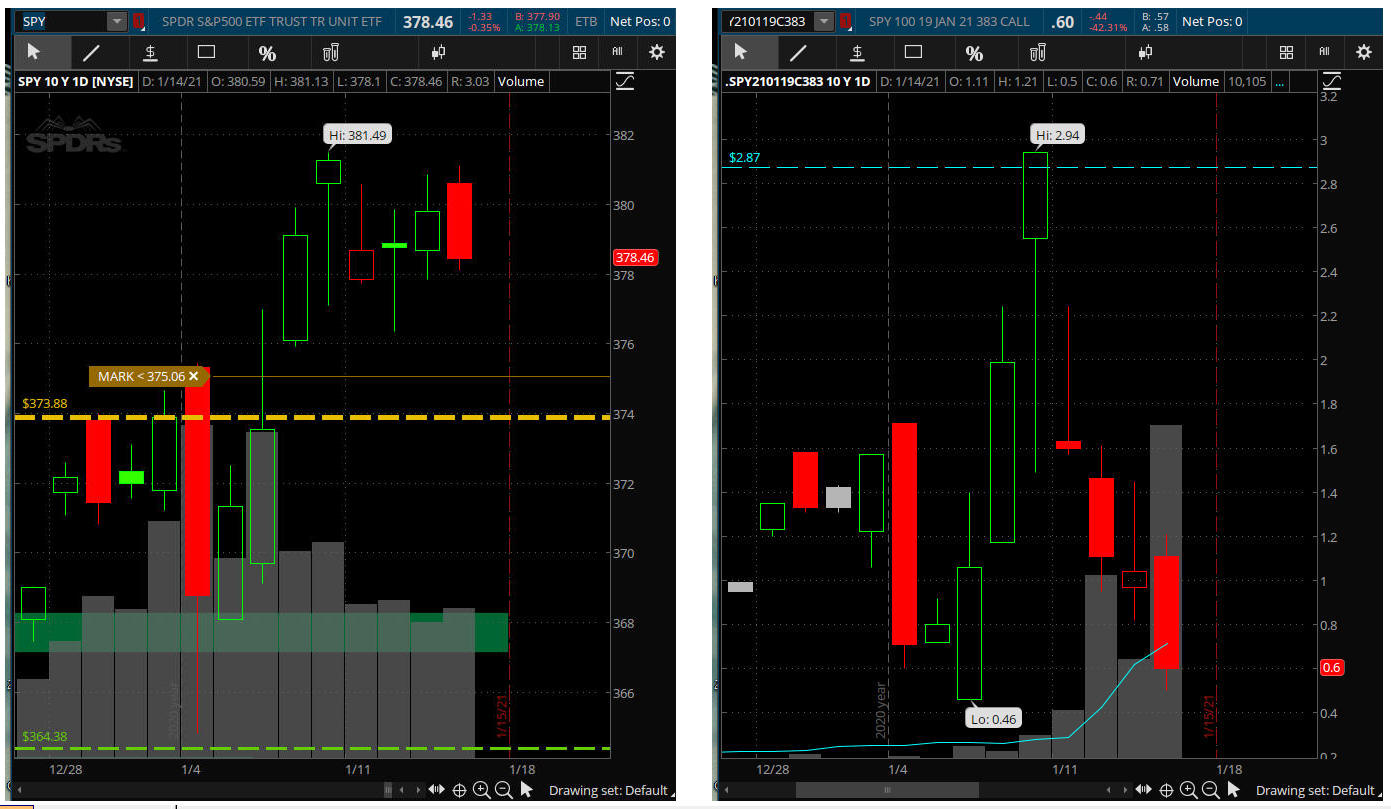Select the pointer cursor tool in SPY chart
Viewport: 1391px width, 809px height.
[x=34, y=53]
